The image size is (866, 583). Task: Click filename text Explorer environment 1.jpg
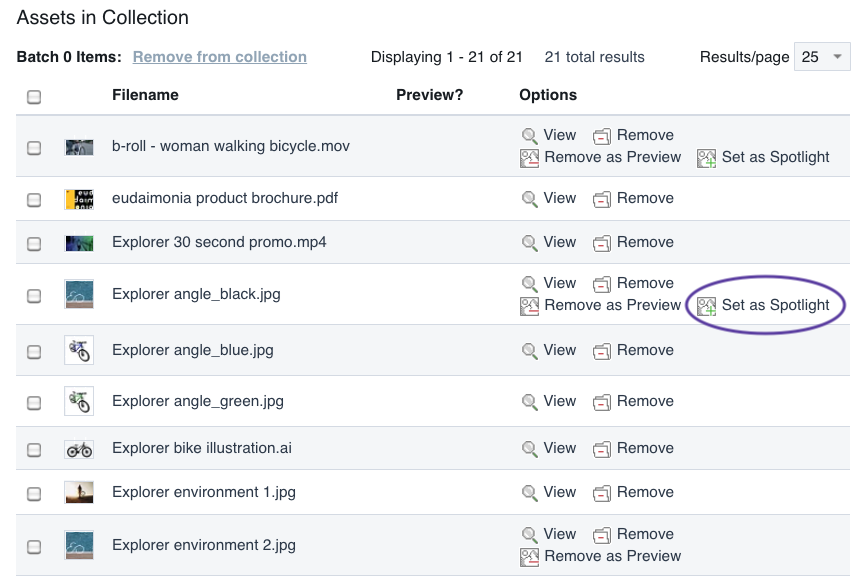click(204, 492)
